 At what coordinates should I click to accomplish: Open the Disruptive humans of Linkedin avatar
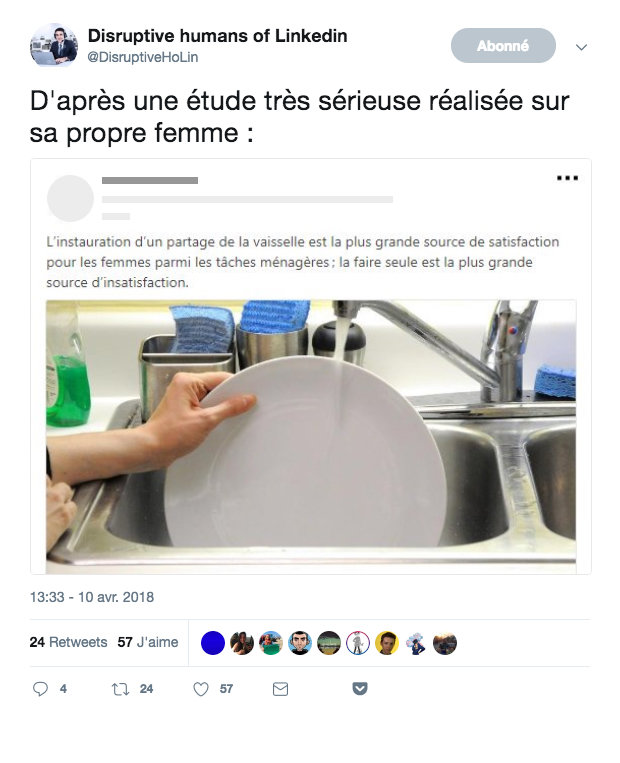click(x=54, y=45)
